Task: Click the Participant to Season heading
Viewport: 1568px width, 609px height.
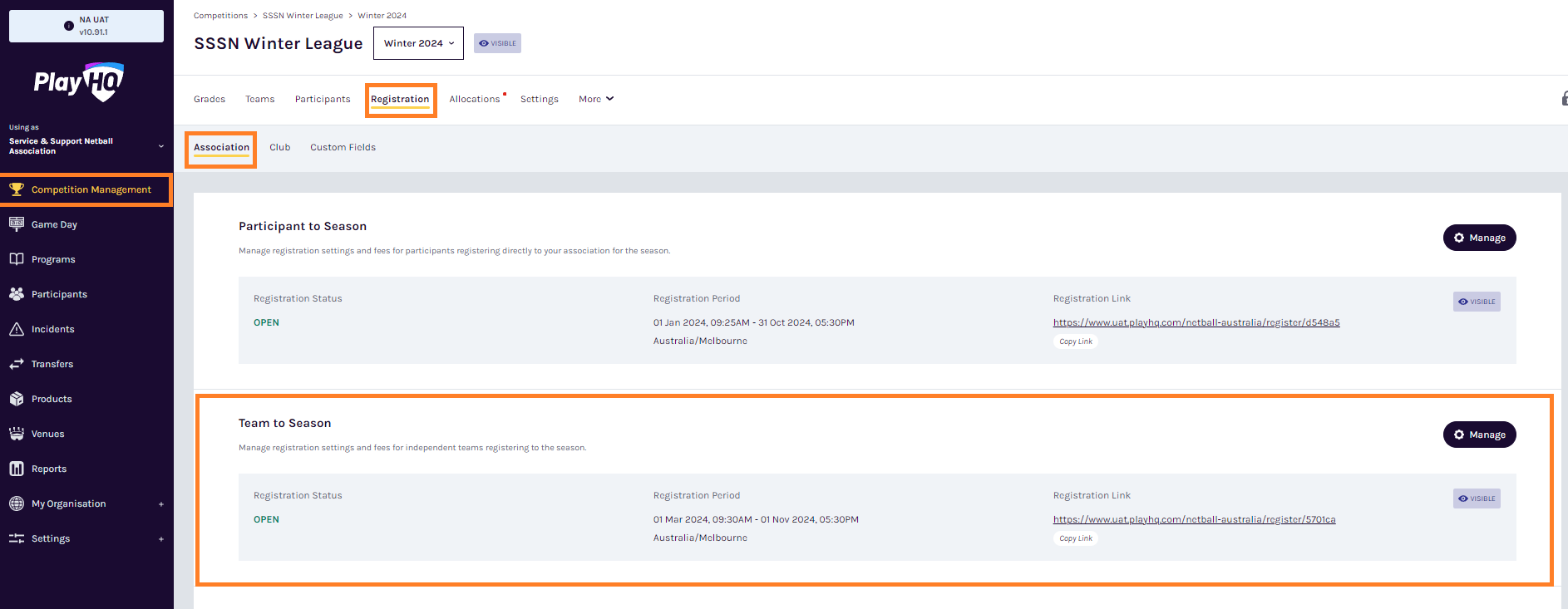Action: pos(303,226)
